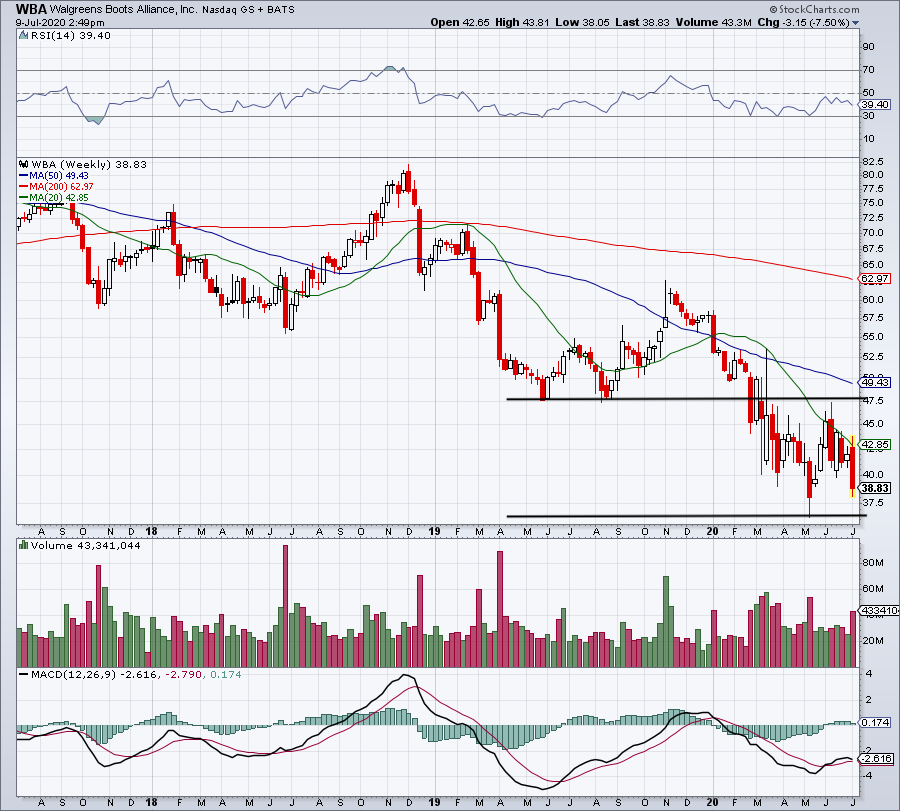The width and height of the screenshot is (900, 811).
Task: Click the 0.174 MACD histogram tag
Action: [876, 723]
